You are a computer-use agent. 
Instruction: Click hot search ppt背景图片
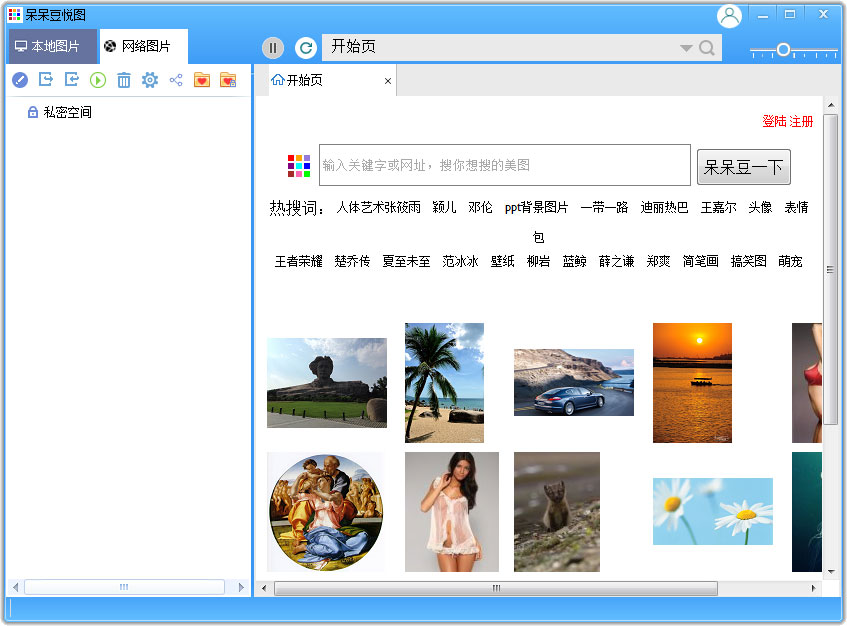click(536, 207)
